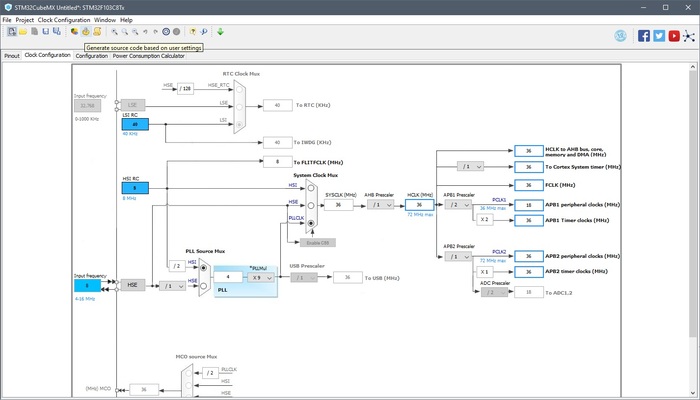Viewport: 700px width, 400px height.
Task: Select LSI input in RTC Clock Mux
Action: (x=239, y=125)
